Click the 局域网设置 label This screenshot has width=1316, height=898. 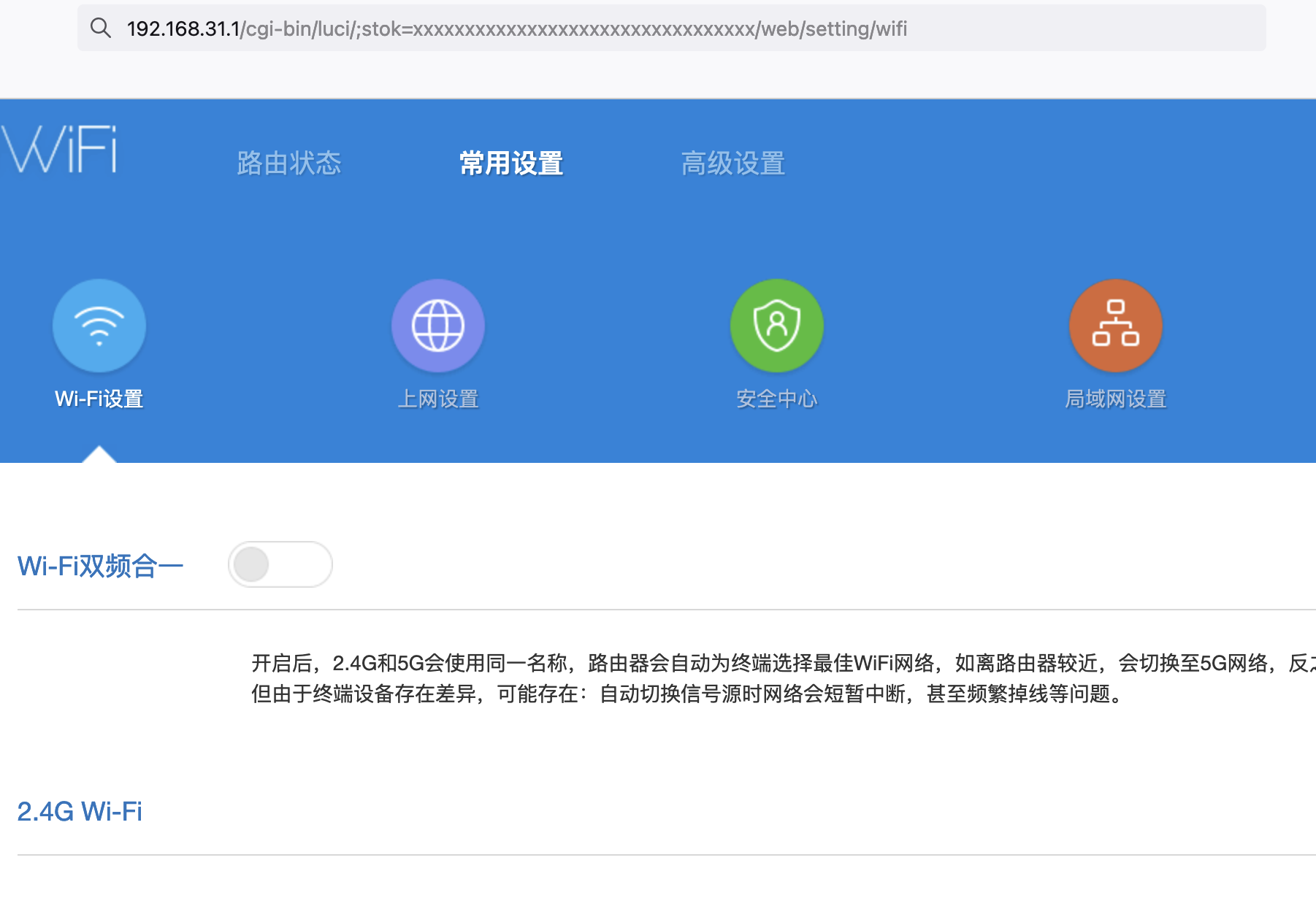tap(1116, 399)
